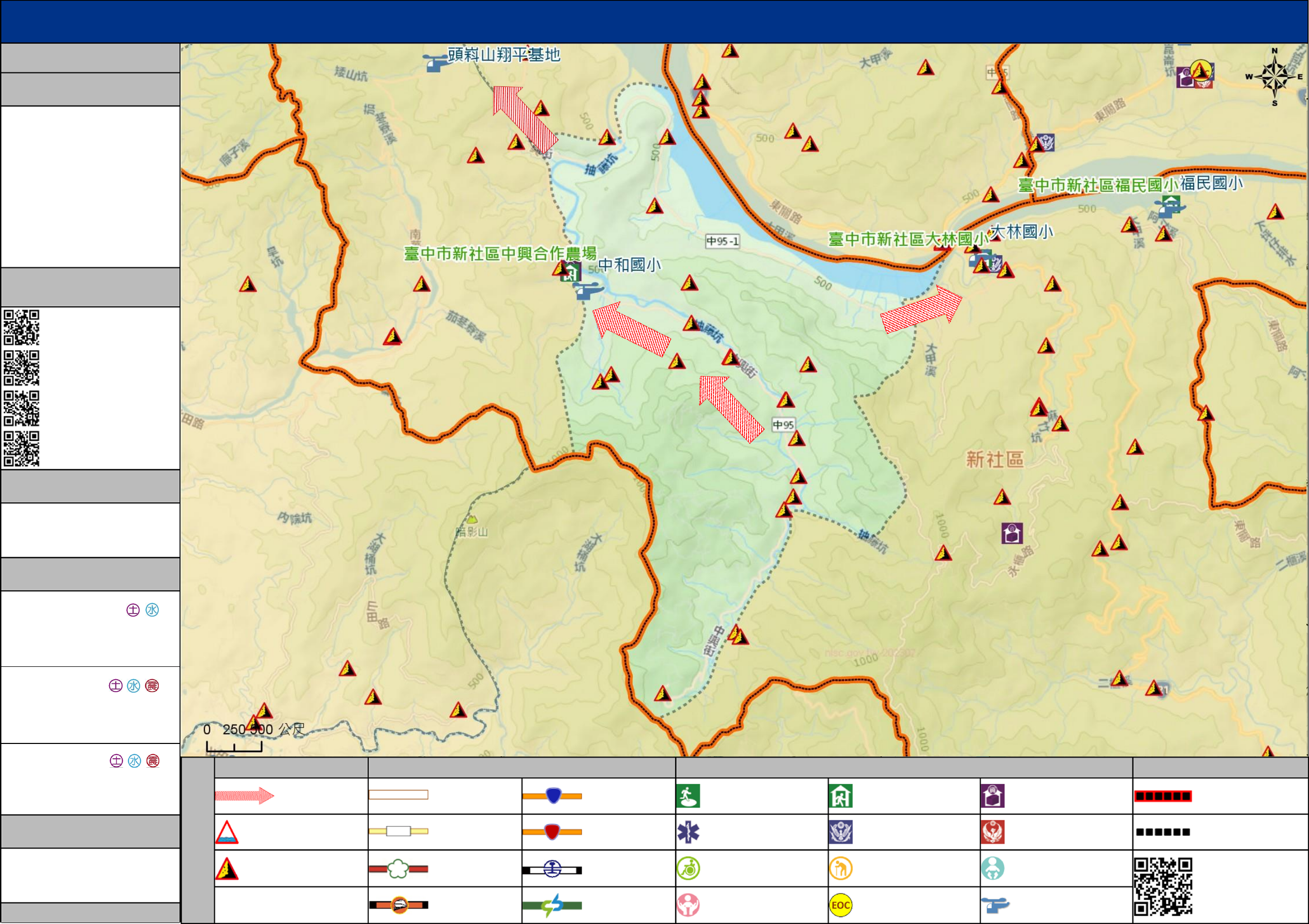The width and height of the screenshot is (1309, 924).
Task: Click the 水 symbol in the two-symbol row
Action: tap(152, 610)
